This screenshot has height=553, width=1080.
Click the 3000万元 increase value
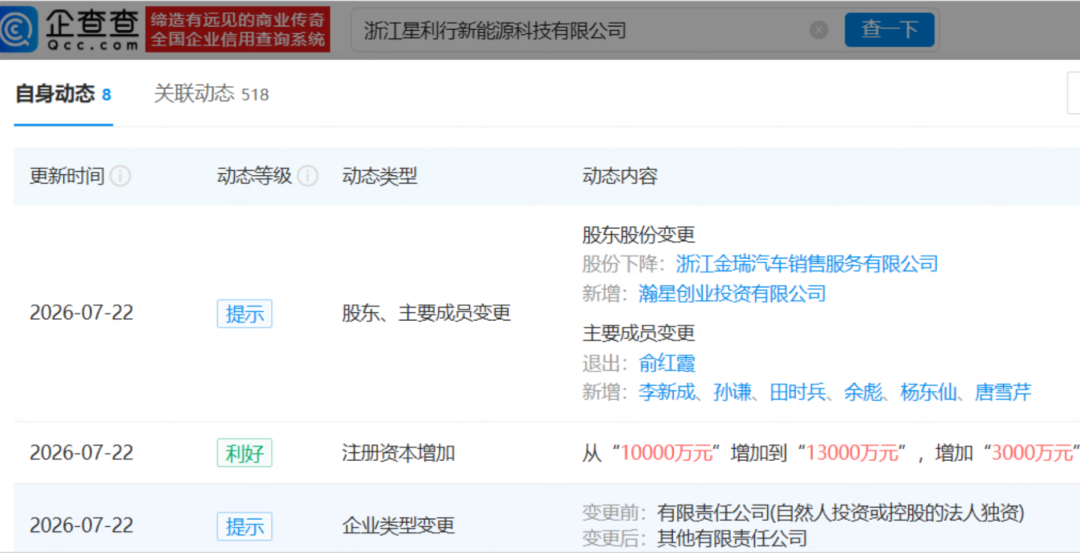(x=1032, y=452)
